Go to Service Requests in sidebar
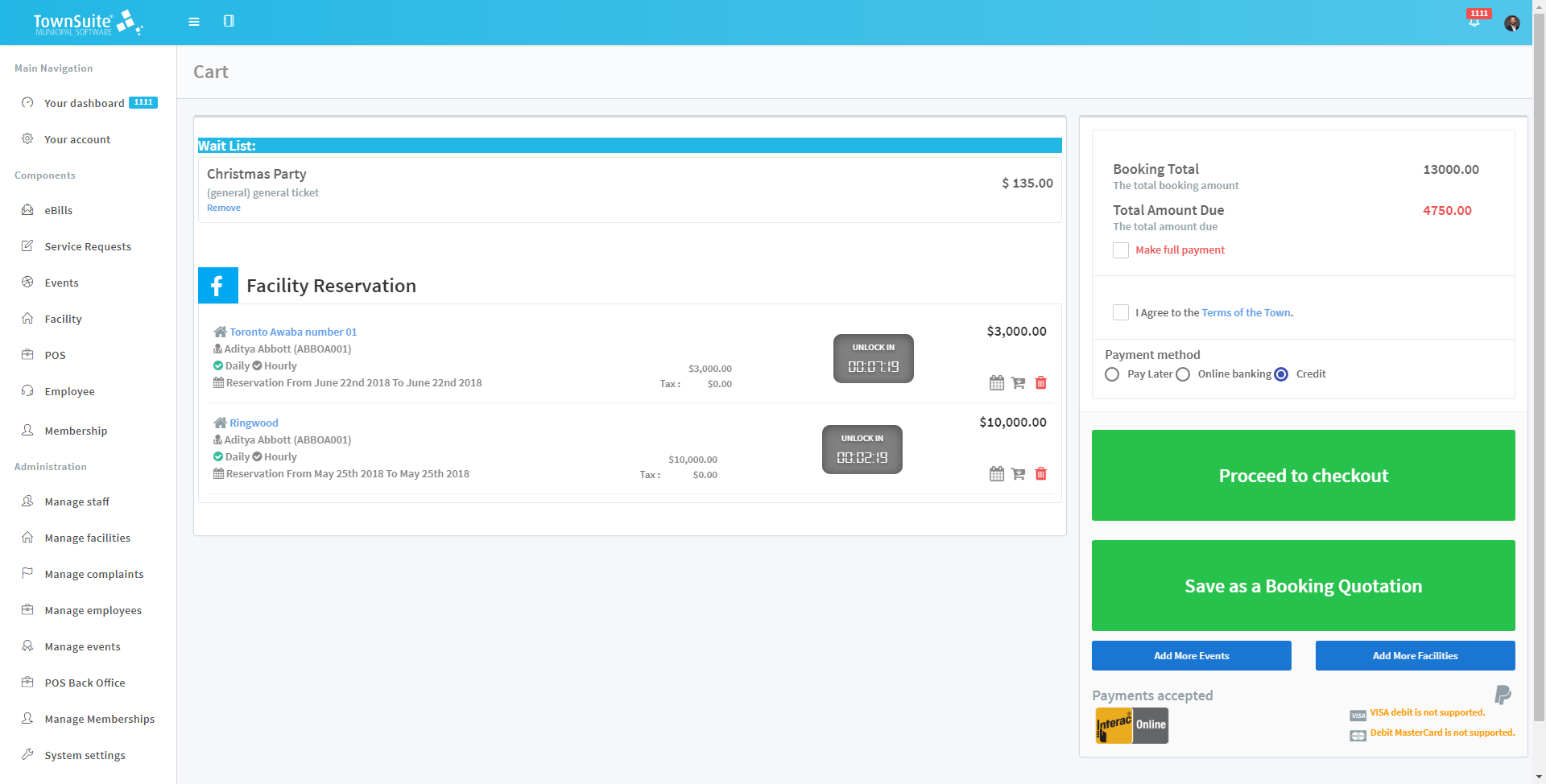1546x784 pixels. click(88, 246)
